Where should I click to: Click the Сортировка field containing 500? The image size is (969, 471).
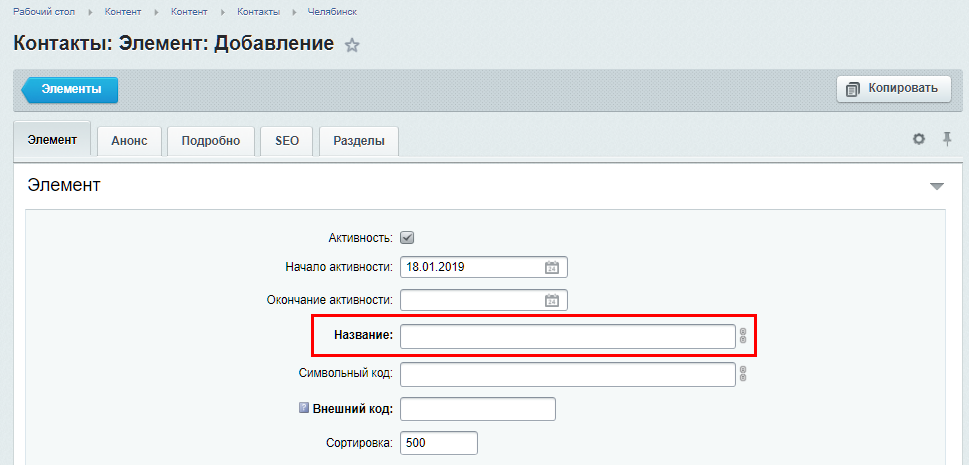click(438, 443)
